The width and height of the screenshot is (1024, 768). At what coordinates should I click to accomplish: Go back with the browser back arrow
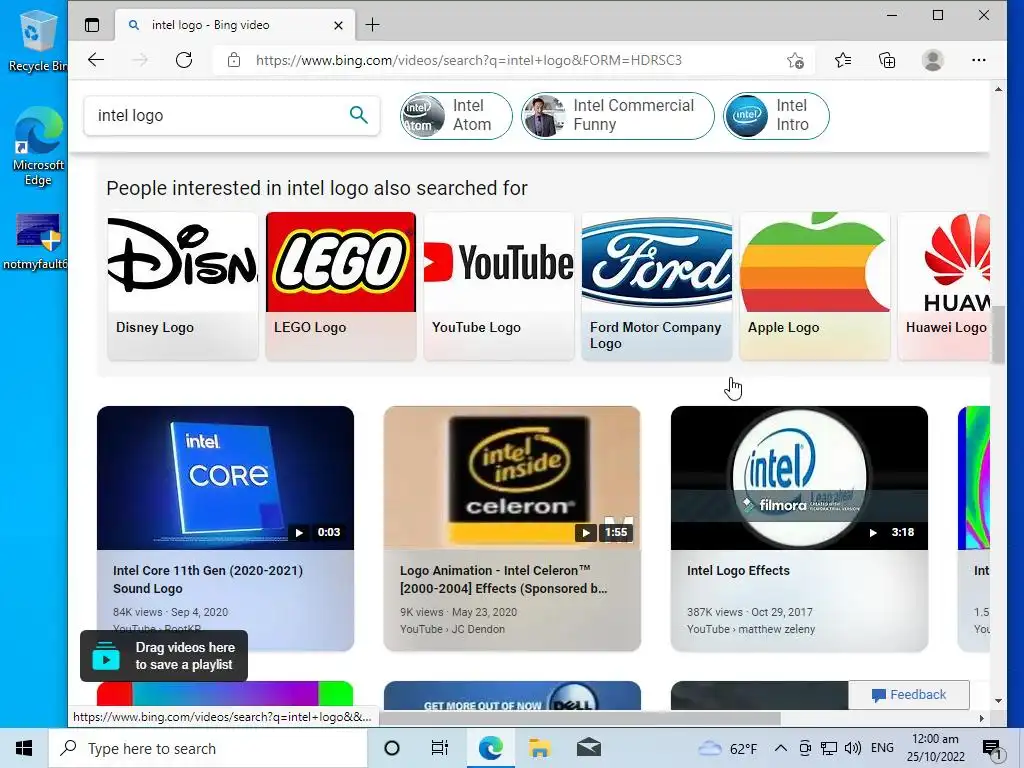(x=96, y=60)
